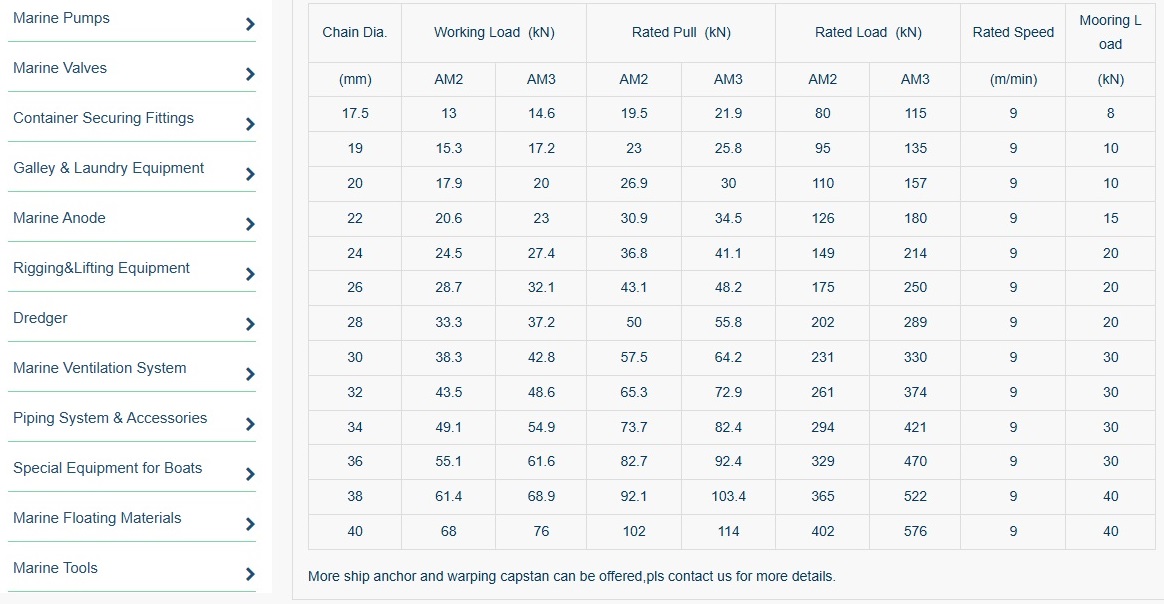Click the Rigging&Lifting Equipment arrow icon
This screenshot has width=1164, height=604.
250,274
